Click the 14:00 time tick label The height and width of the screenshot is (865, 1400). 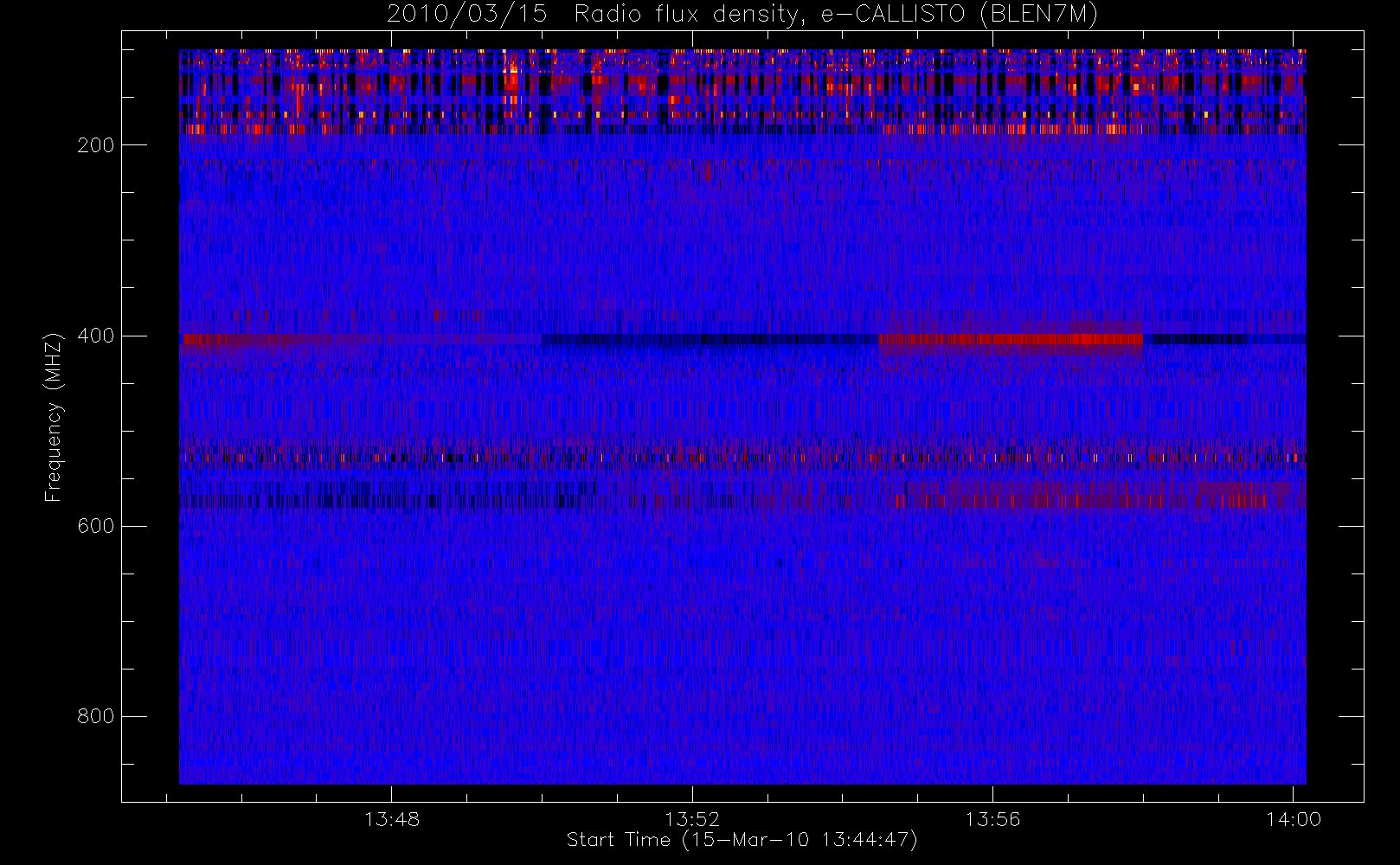pyautogui.click(x=1294, y=819)
